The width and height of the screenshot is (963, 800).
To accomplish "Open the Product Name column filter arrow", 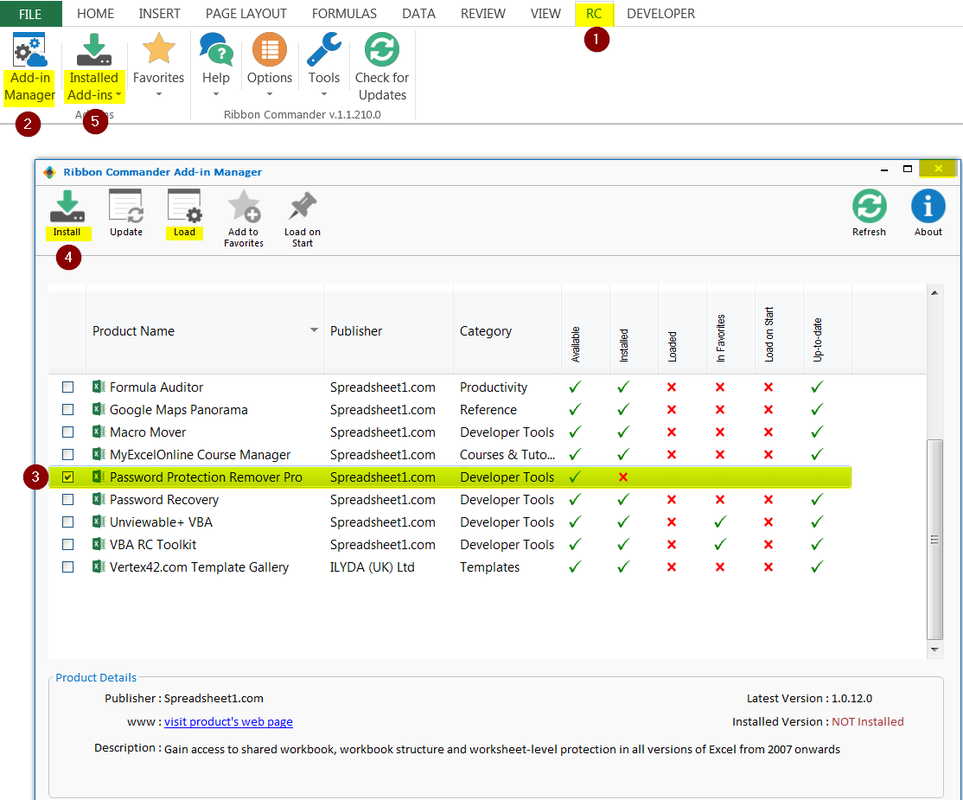I will point(314,330).
